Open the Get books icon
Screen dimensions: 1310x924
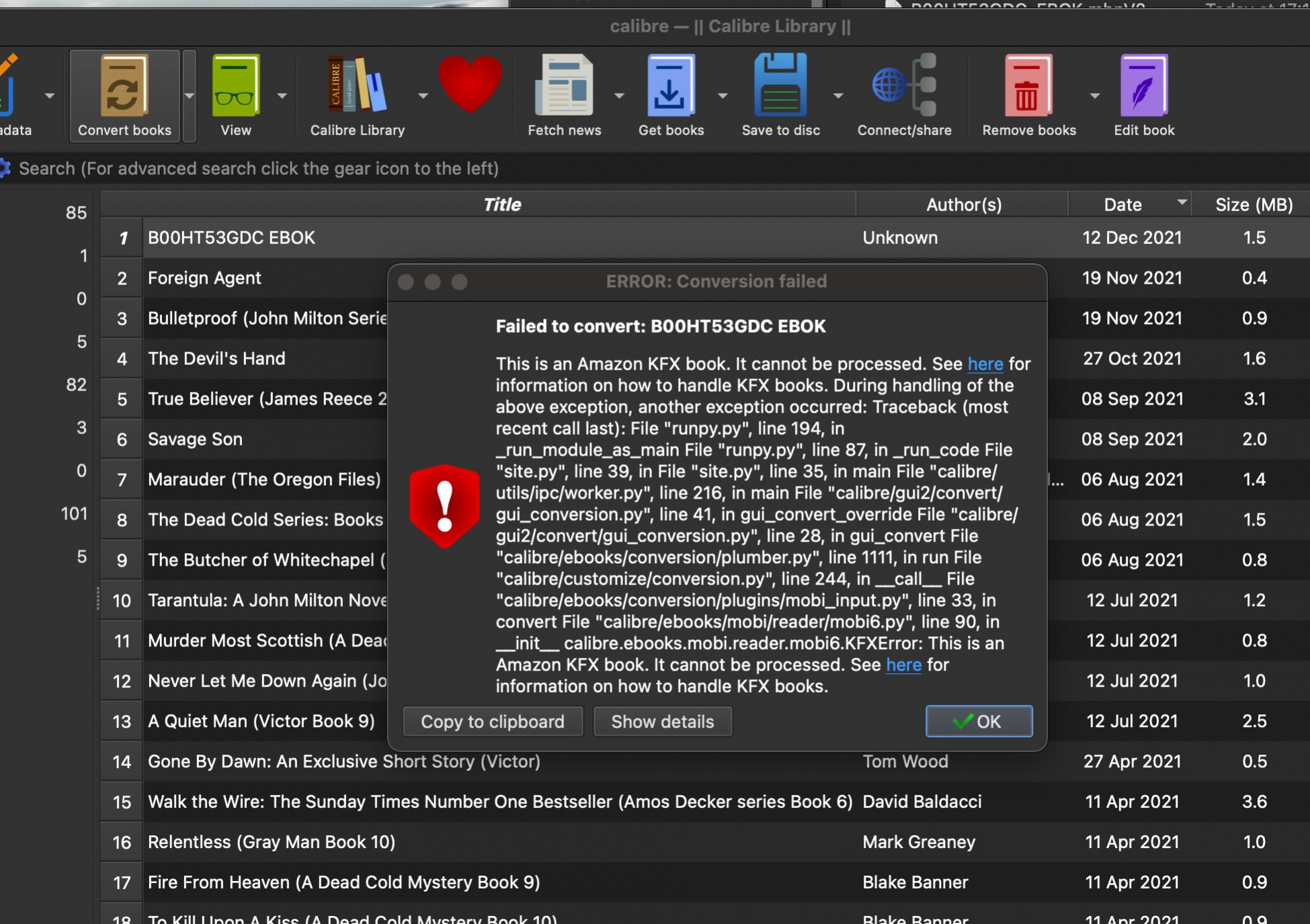coord(670,86)
